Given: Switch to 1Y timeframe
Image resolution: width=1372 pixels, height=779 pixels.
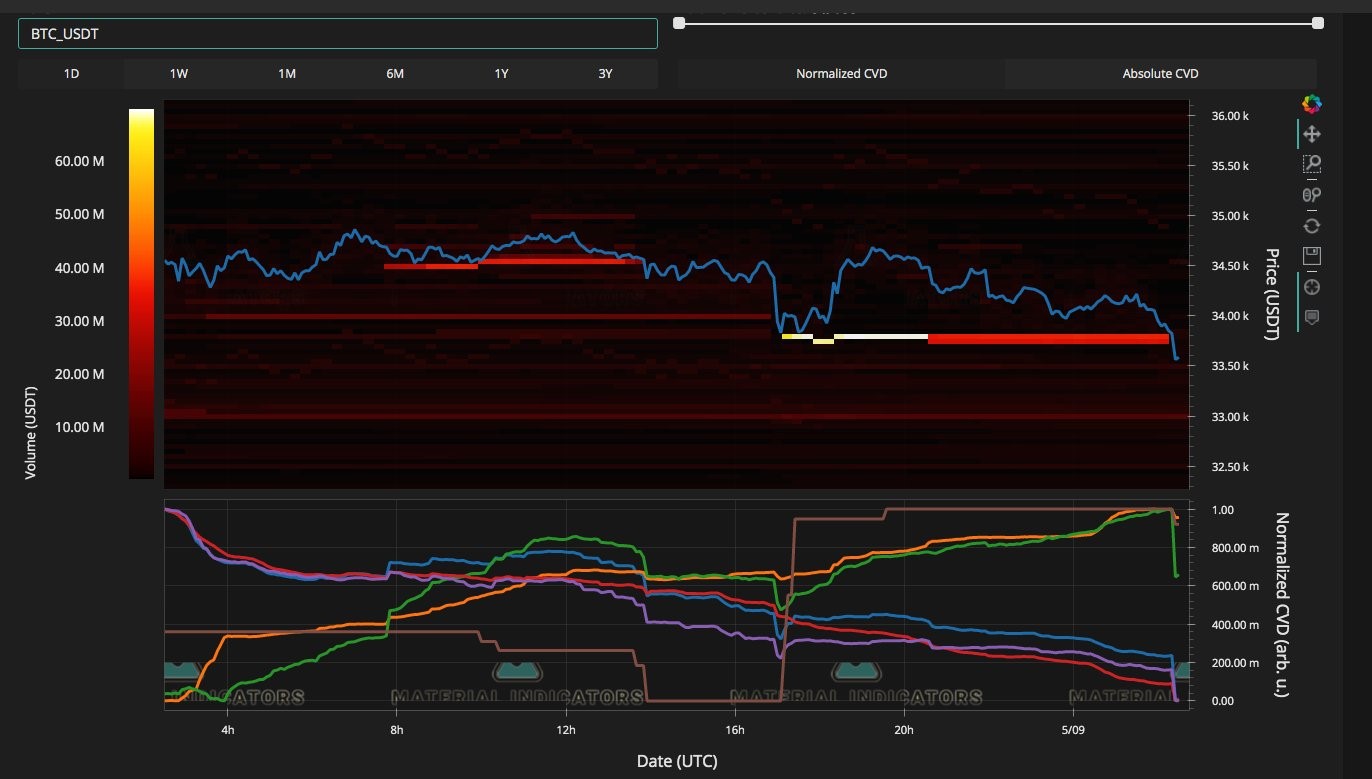Looking at the screenshot, I should tap(501, 74).
